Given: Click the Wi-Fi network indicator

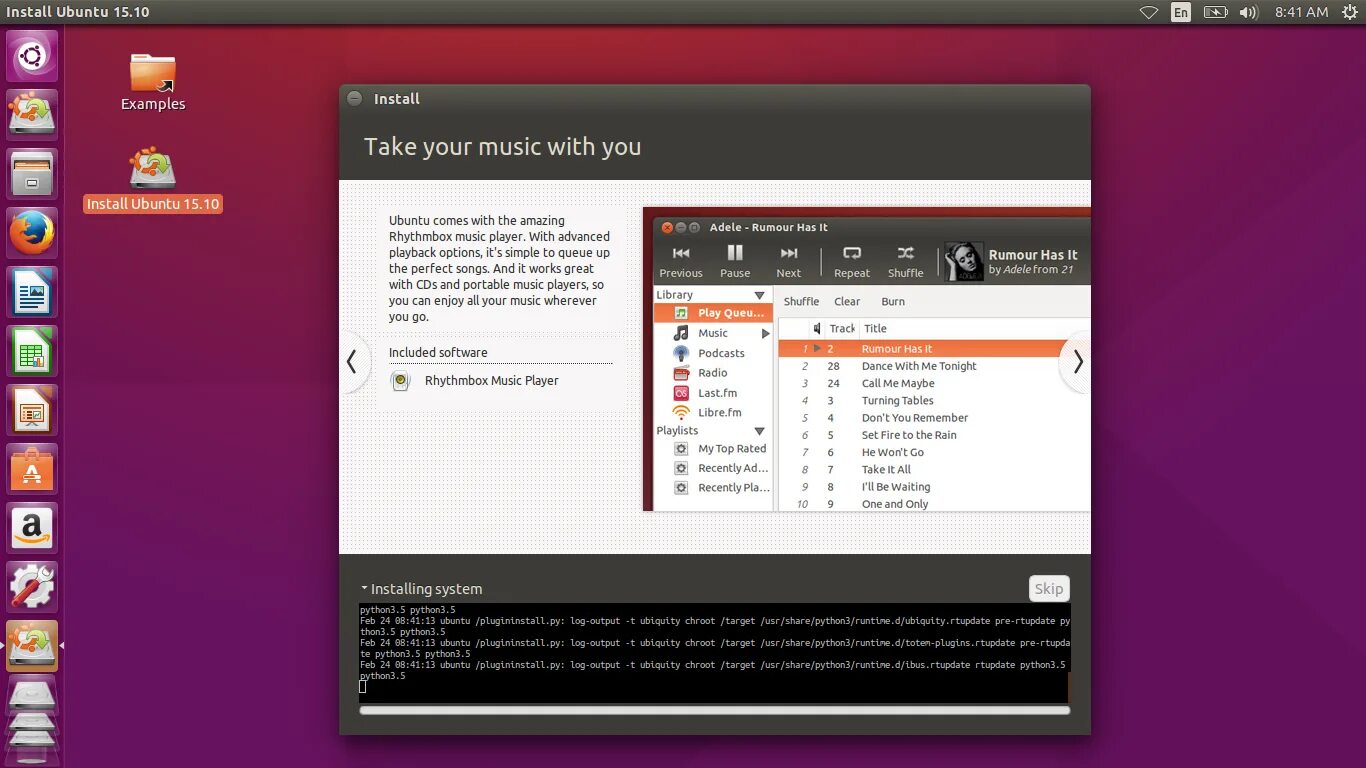Looking at the screenshot, I should tap(1149, 12).
